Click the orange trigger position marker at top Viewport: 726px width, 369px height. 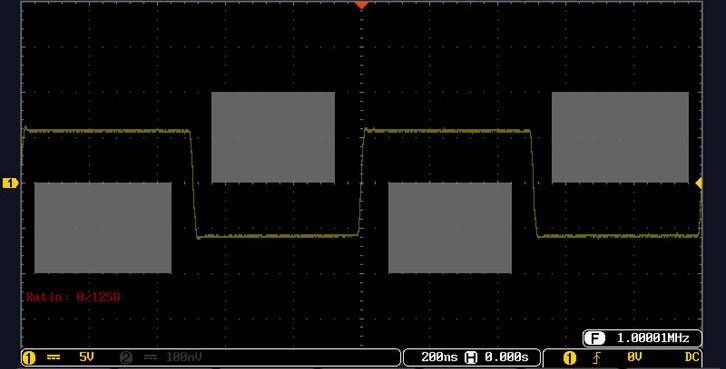361,5
